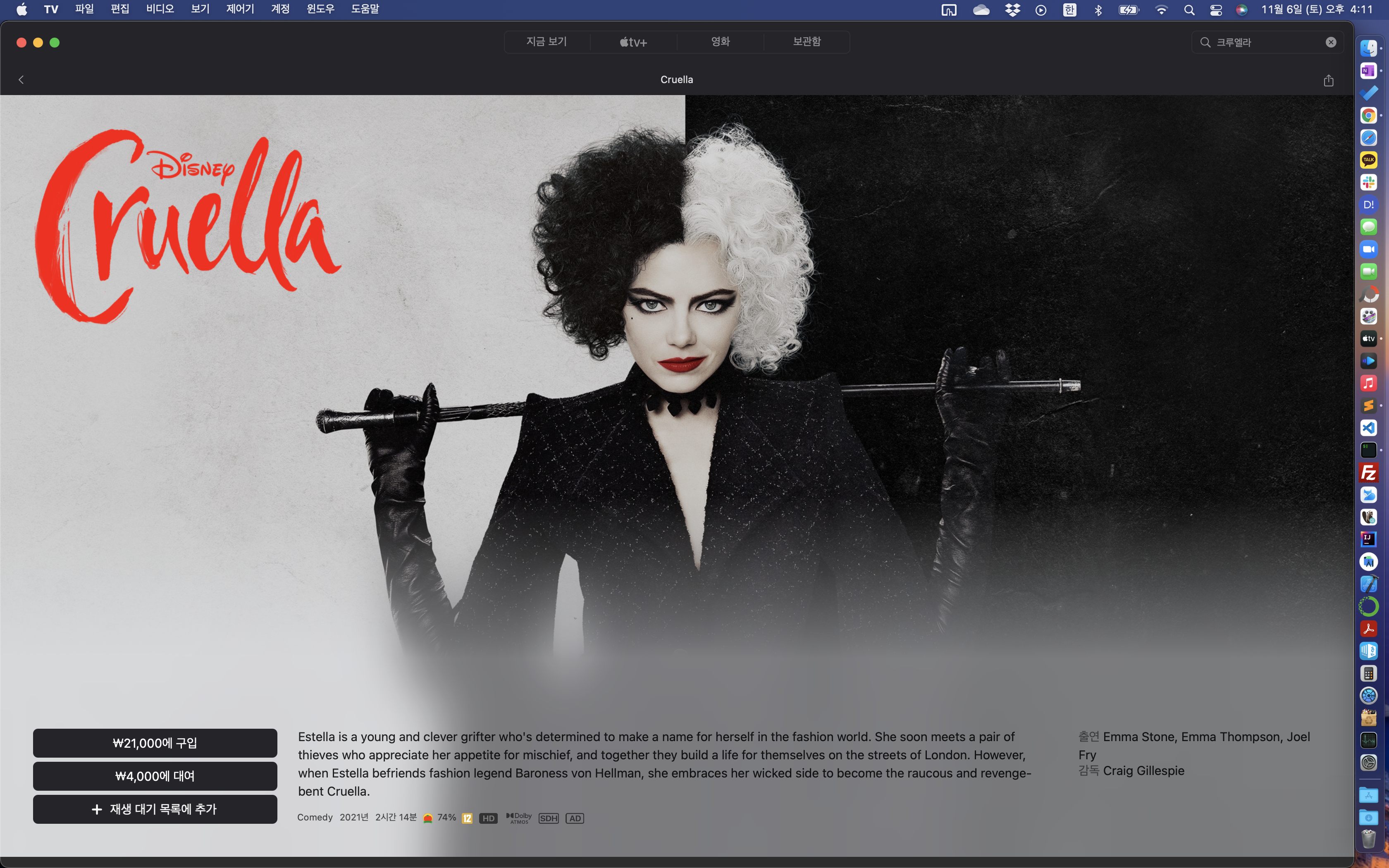1389x868 pixels.
Task: Open the 편집 menu
Action: click(120, 9)
